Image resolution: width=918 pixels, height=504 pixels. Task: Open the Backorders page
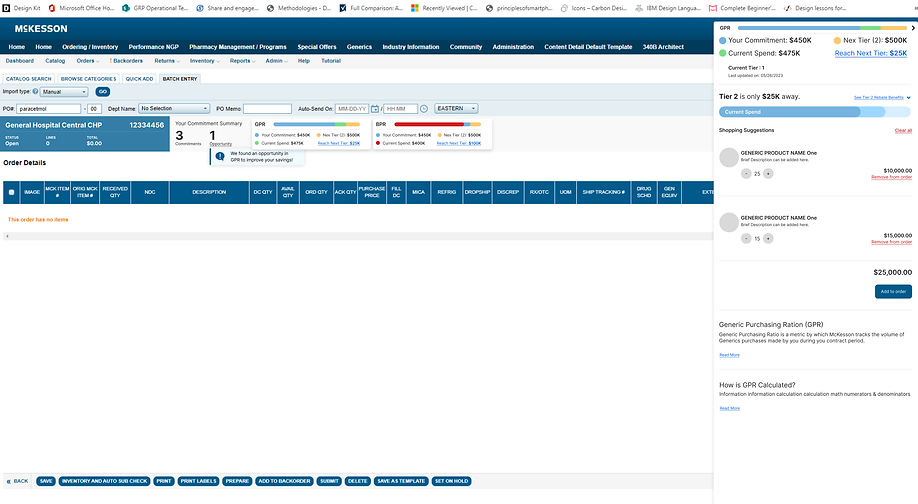tap(126, 61)
